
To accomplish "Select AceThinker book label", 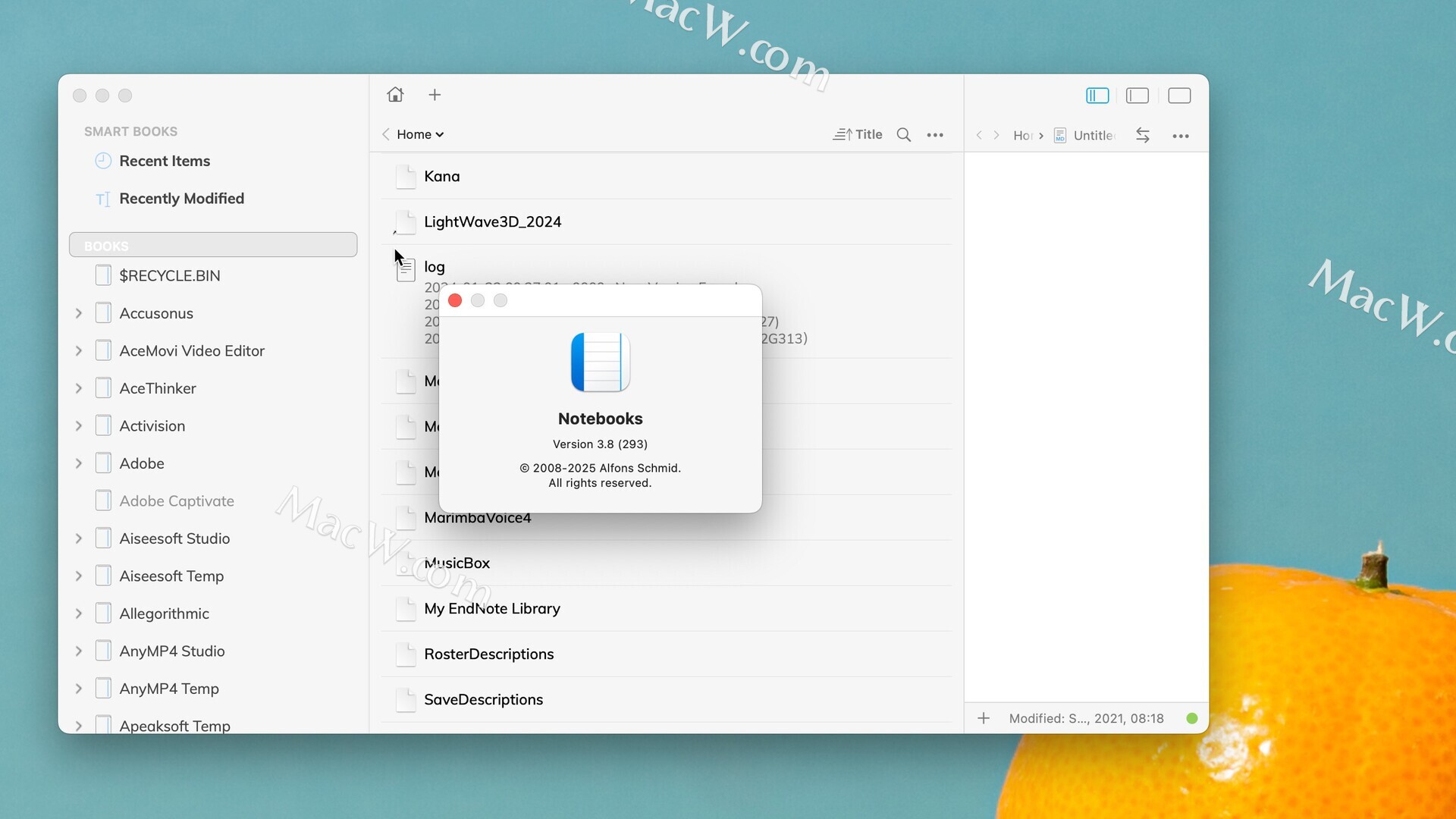I will [158, 388].
